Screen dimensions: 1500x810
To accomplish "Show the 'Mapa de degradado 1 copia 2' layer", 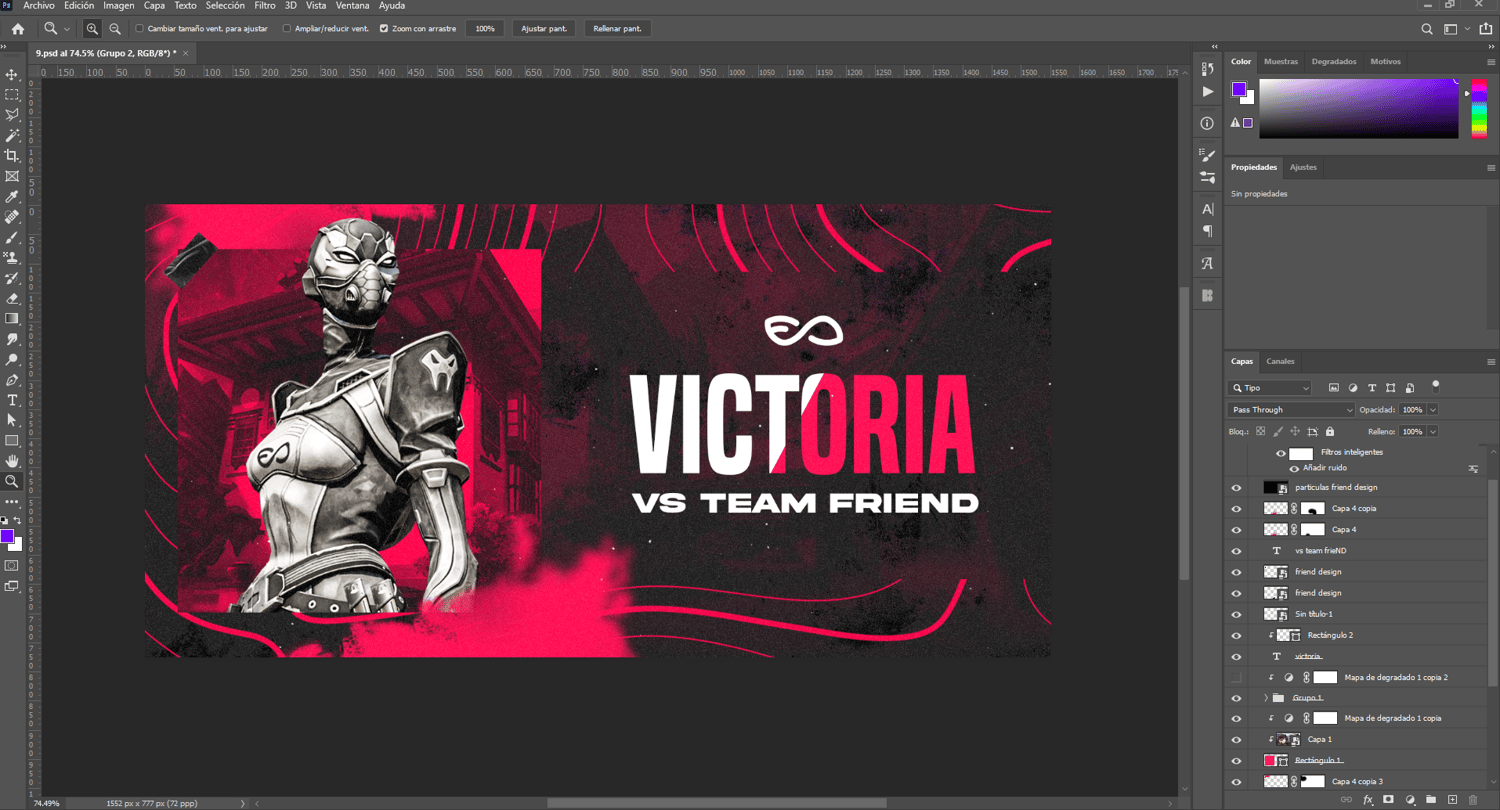I will (1236, 678).
